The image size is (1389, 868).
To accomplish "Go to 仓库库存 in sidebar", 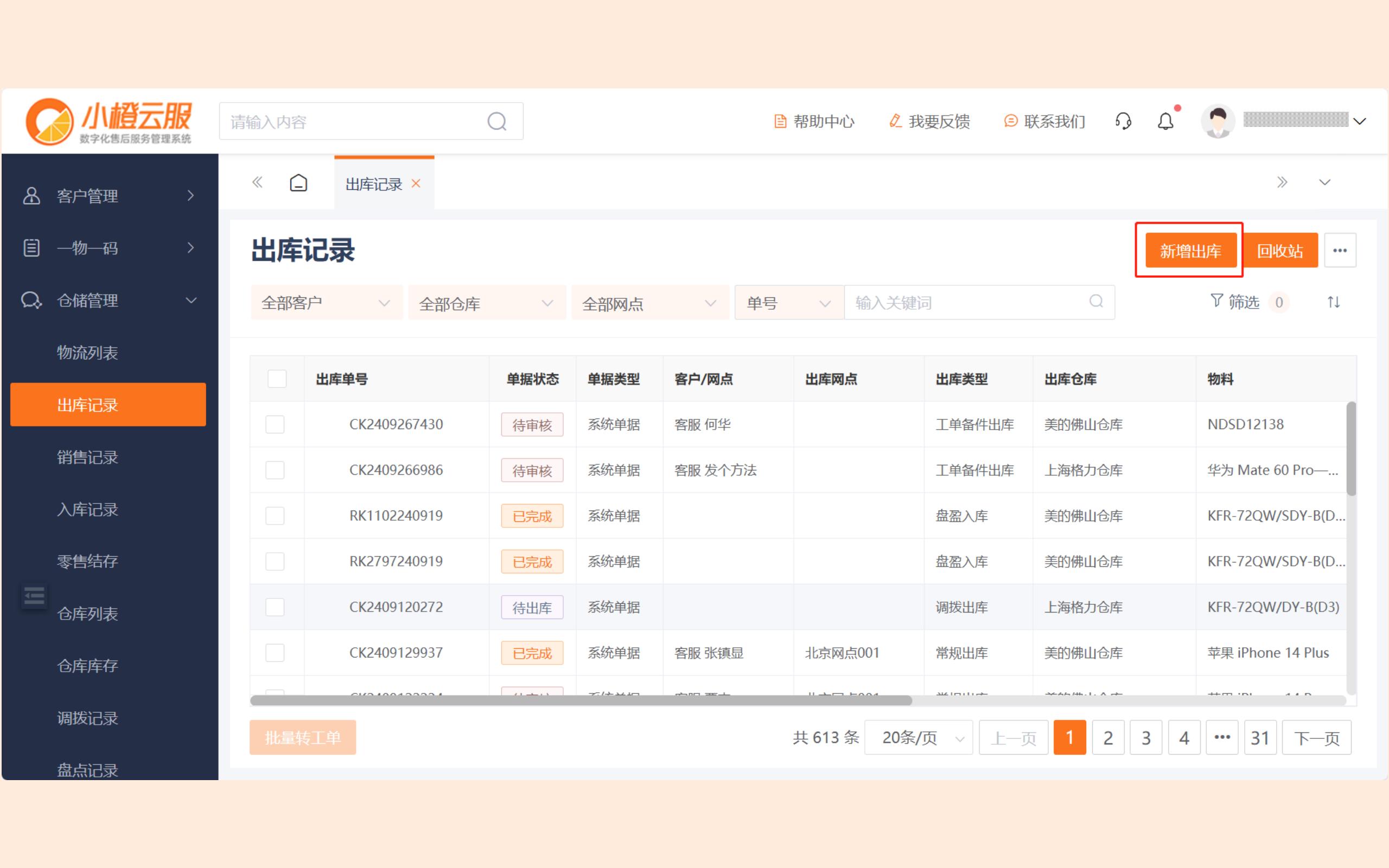I will pyautogui.click(x=87, y=665).
